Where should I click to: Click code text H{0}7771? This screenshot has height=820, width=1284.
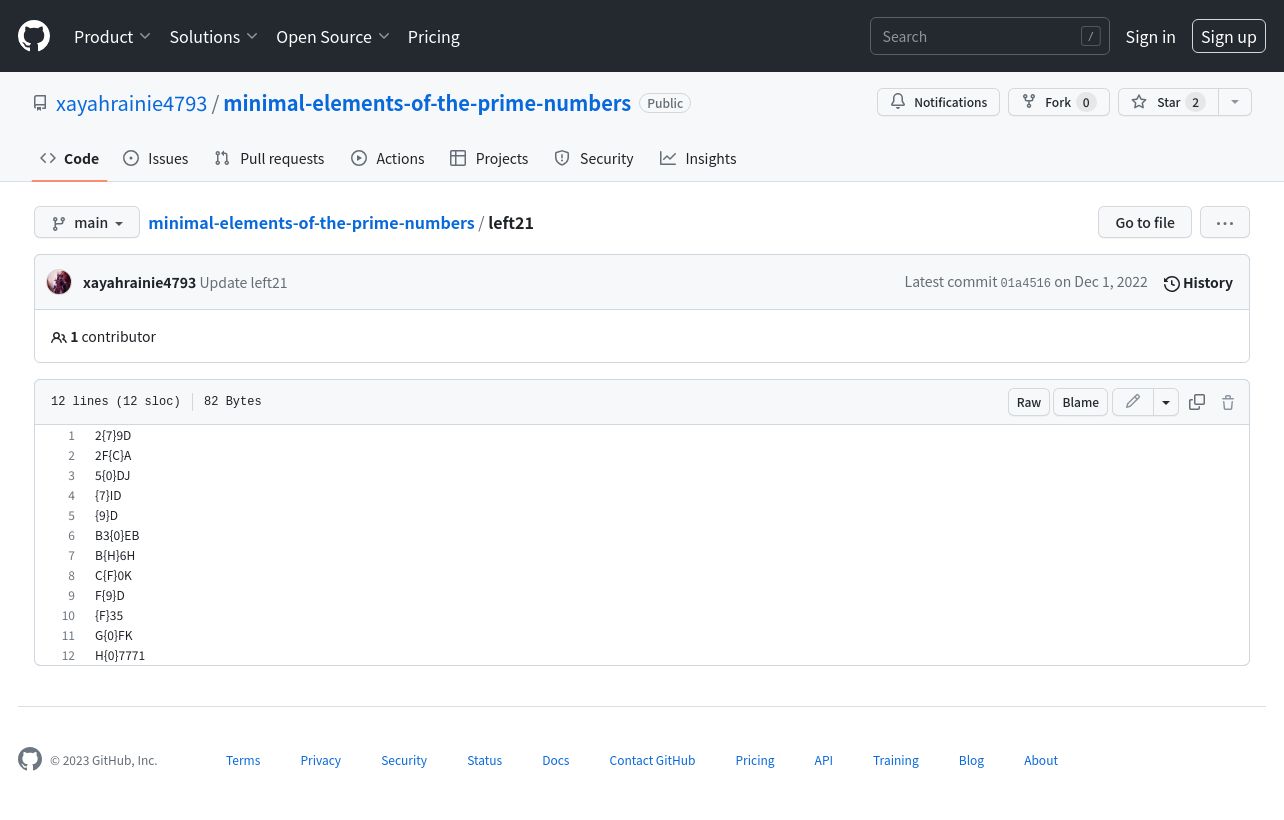[x=120, y=656]
